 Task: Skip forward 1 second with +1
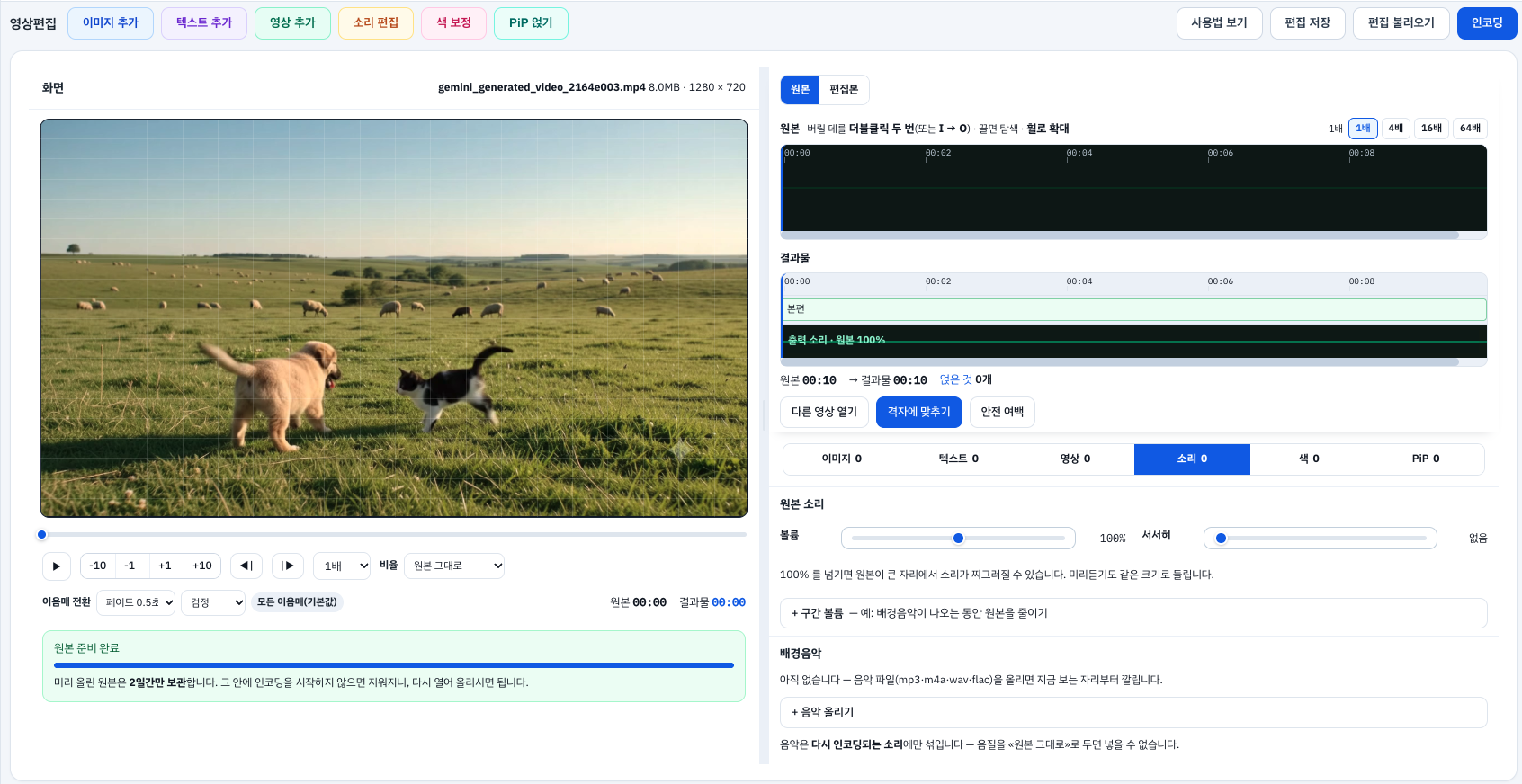point(165,566)
